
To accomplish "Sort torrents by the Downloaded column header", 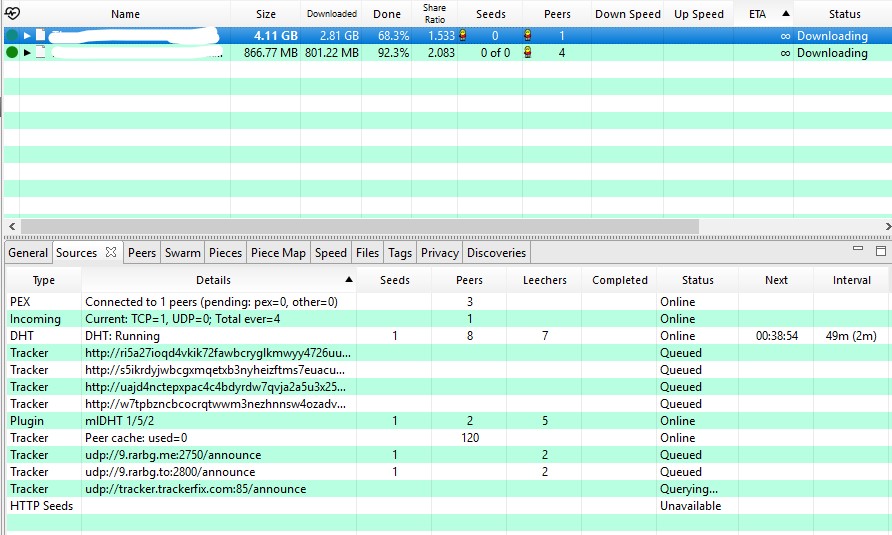I will coord(332,14).
